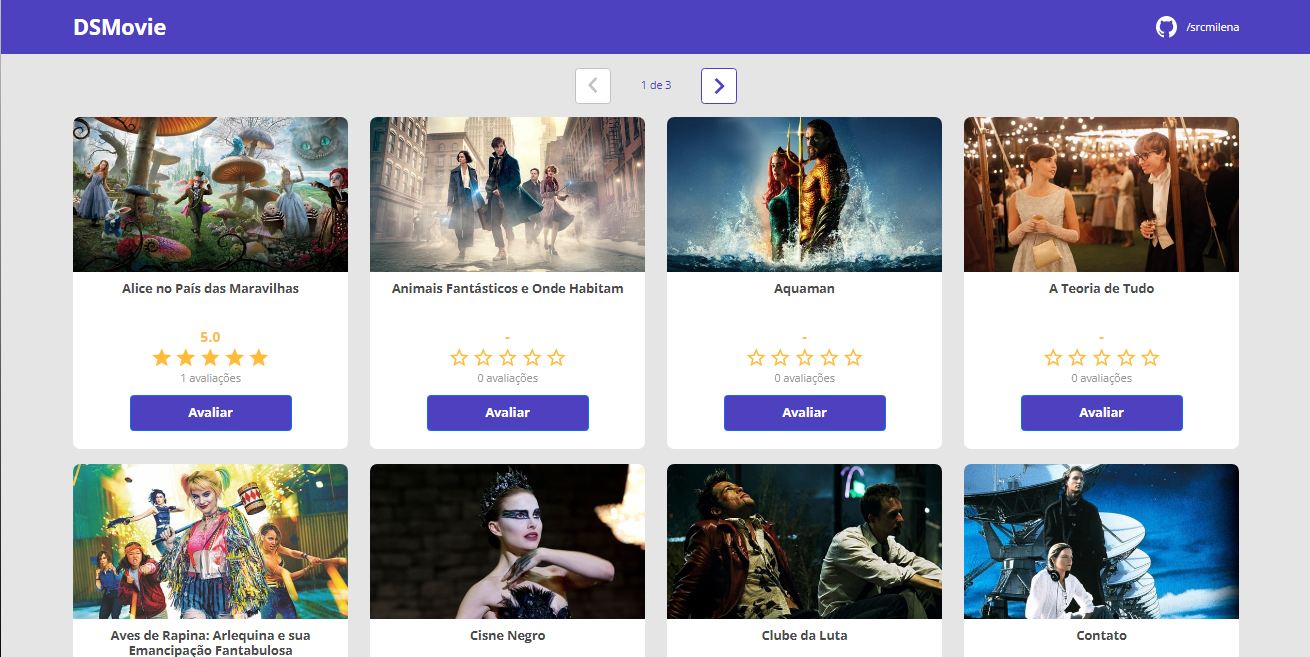This screenshot has height=657, width=1310.
Task: Click the 'Cisne Negro' title text
Action: tap(507, 636)
